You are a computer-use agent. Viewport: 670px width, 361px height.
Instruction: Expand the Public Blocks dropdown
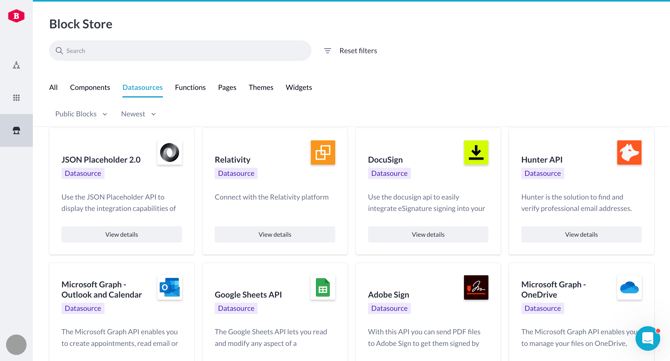(x=81, y=114)
